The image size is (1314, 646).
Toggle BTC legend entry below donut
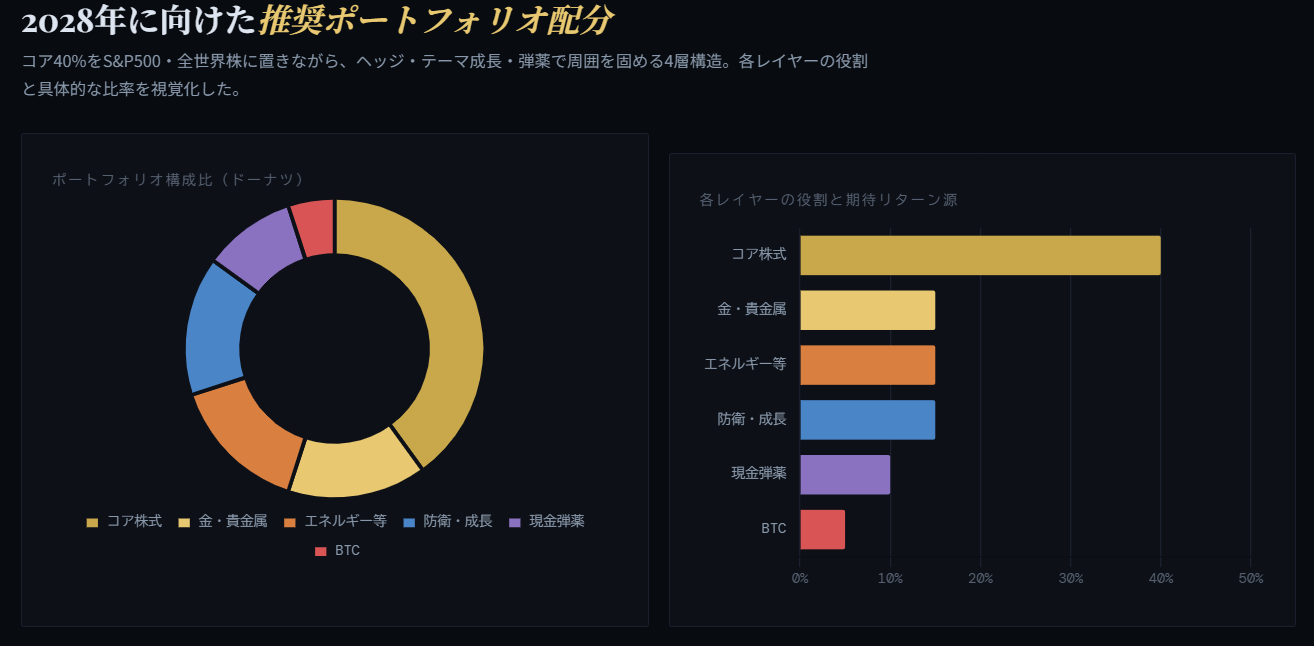[337, 550]
